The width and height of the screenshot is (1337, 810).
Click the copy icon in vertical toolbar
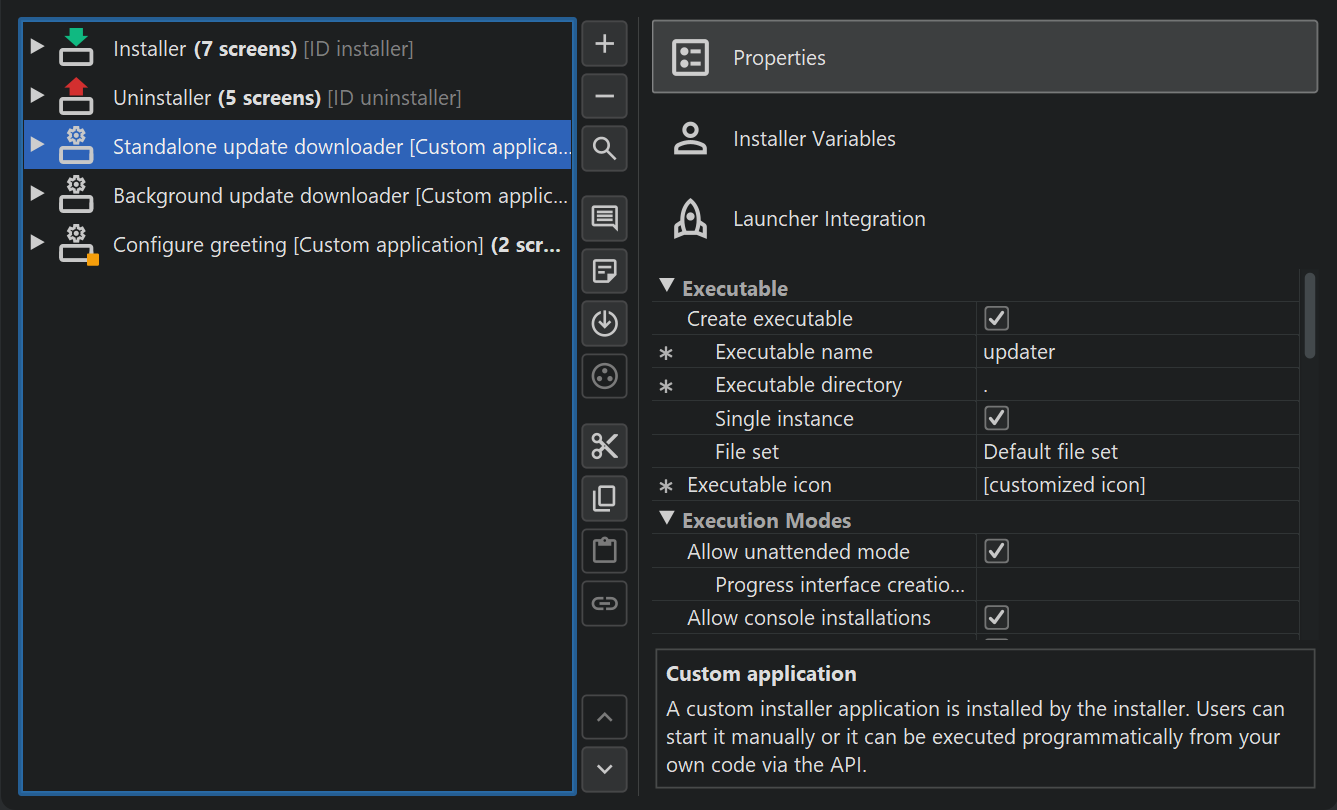click(x=604, y=498)
